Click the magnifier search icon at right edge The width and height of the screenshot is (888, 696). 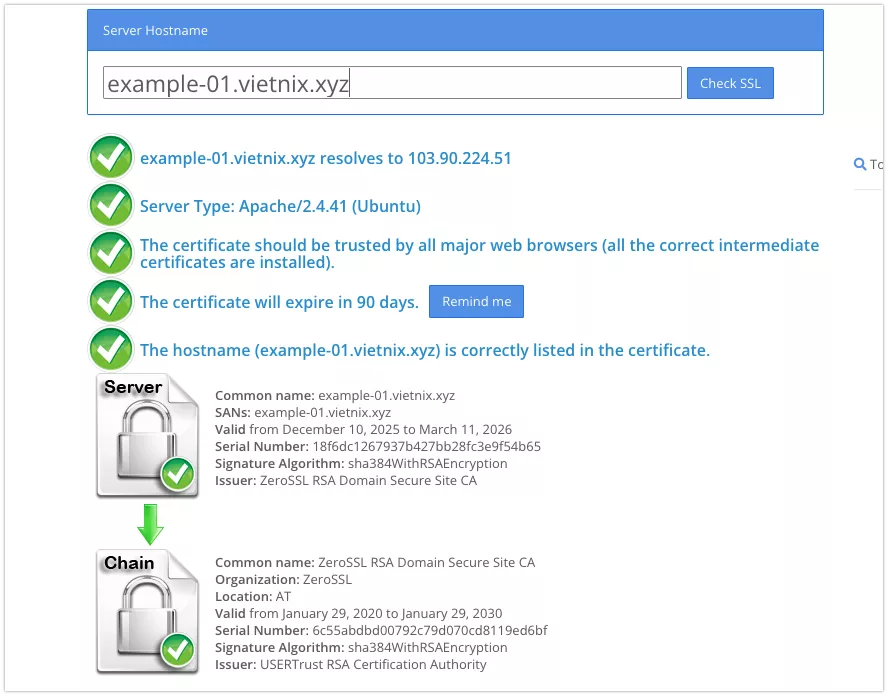coord(859,164)
